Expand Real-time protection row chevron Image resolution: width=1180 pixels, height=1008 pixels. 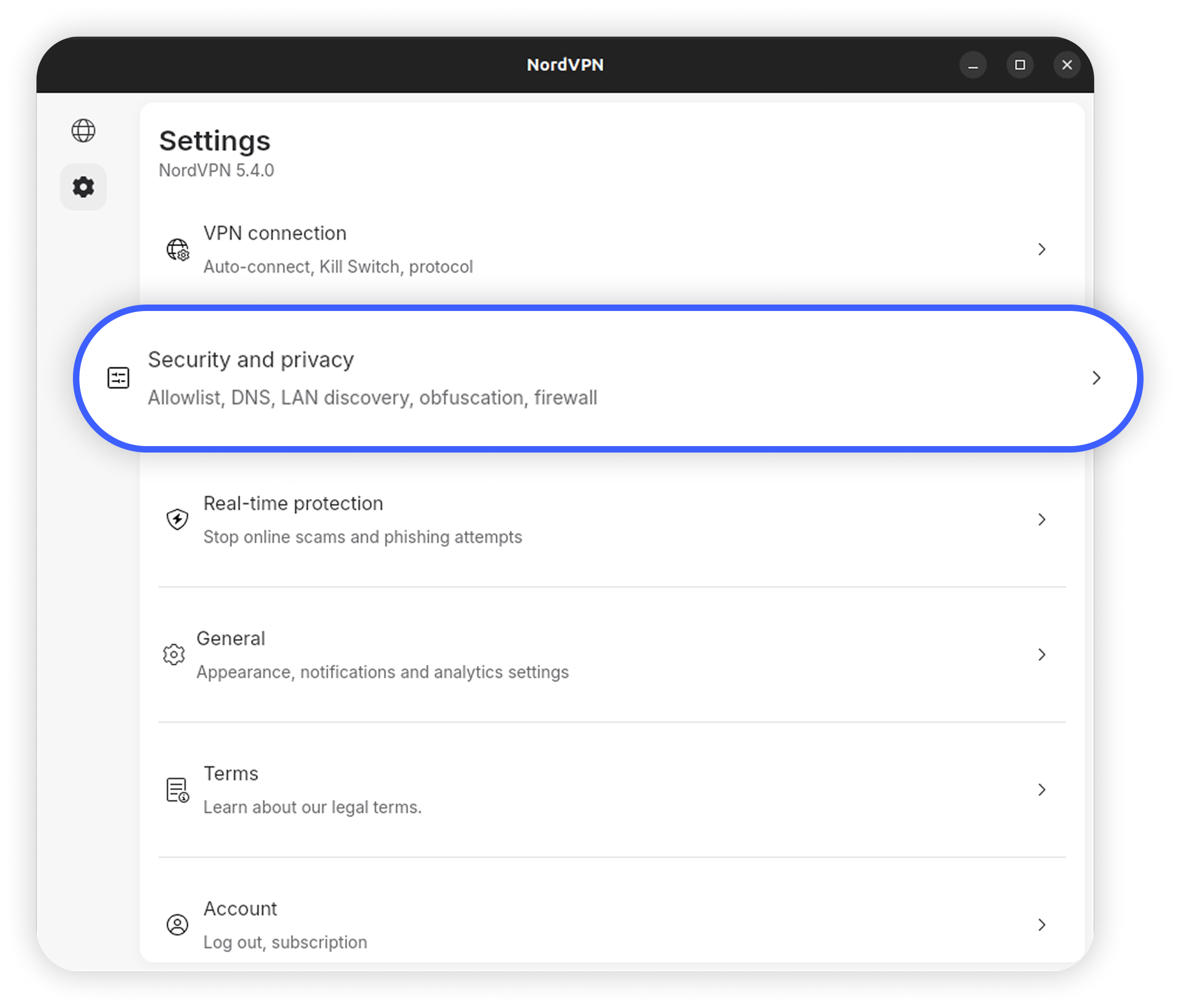(1042, 519)
